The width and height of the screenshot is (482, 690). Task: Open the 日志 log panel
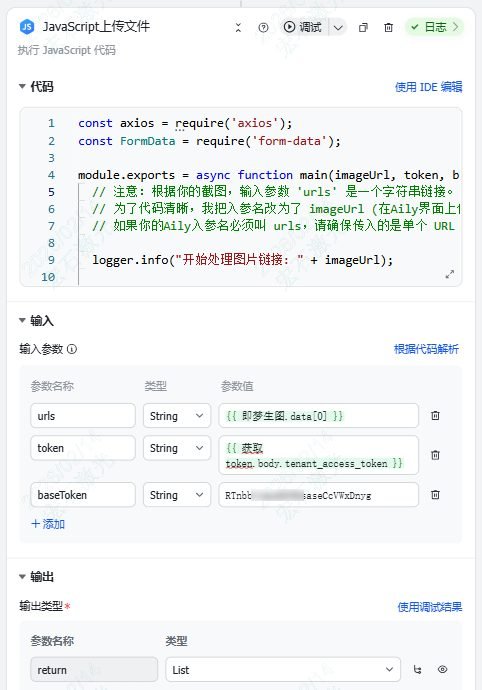(x=434, y=27)
